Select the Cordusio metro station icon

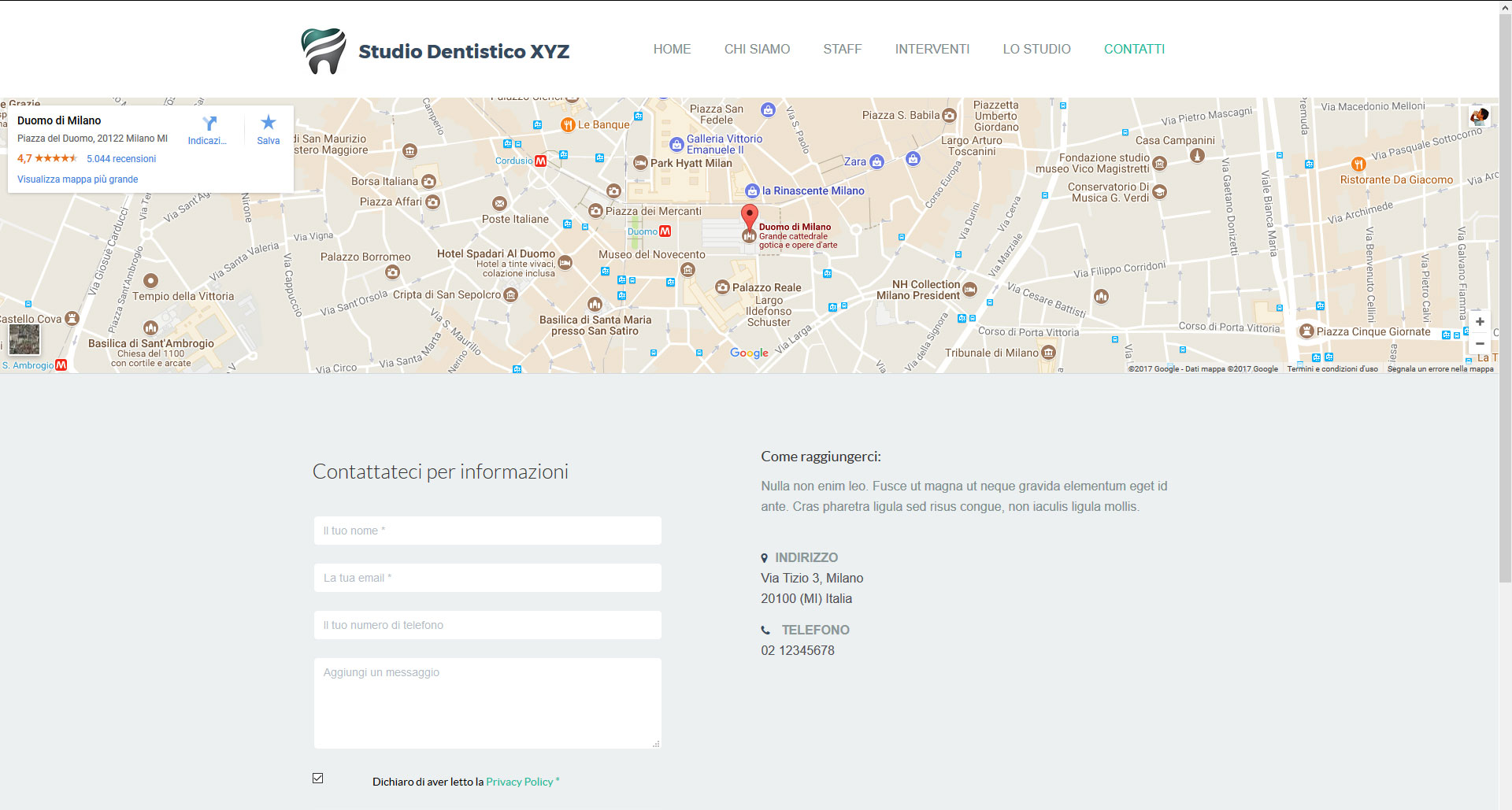click(x=540, y=161)
